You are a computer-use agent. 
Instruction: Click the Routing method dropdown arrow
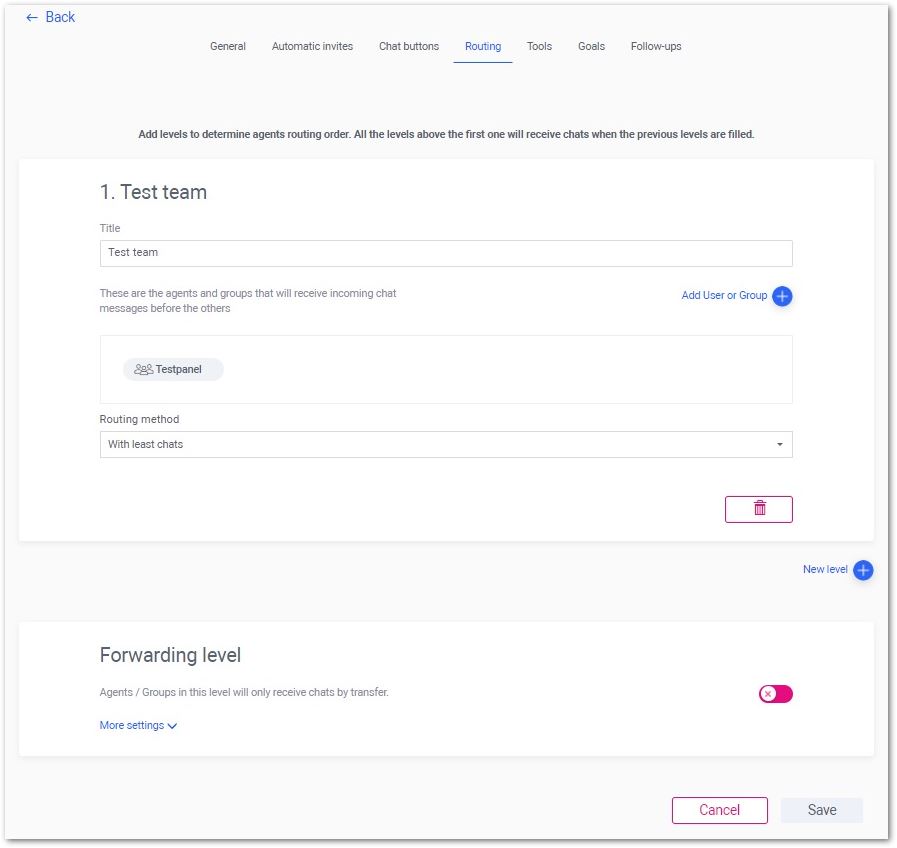tap(779, 445)
